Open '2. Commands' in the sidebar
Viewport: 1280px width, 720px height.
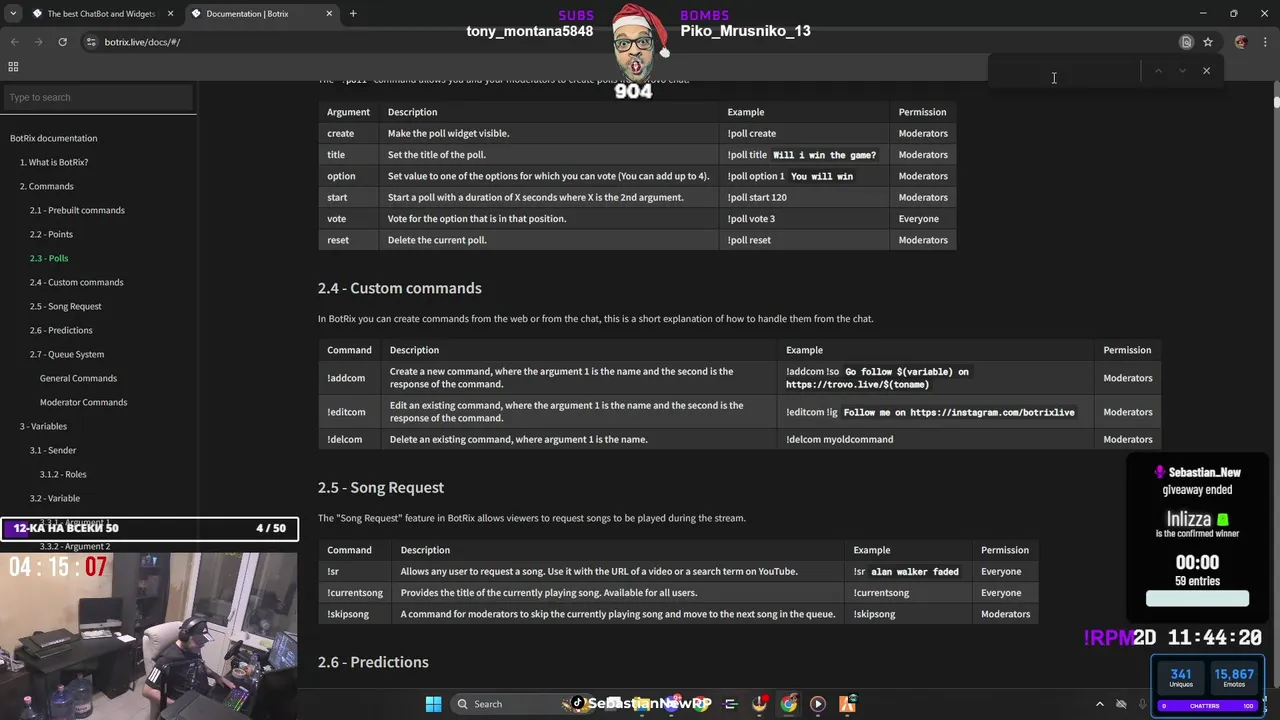coord(47,186)
